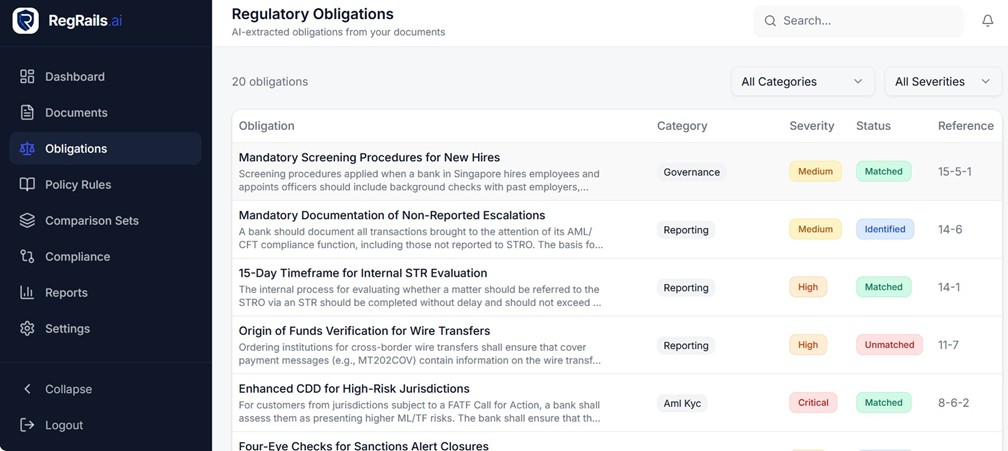This screenshot has height=451, width=1008.
Task: Click the Reference column header
Action: pos(966,126)
